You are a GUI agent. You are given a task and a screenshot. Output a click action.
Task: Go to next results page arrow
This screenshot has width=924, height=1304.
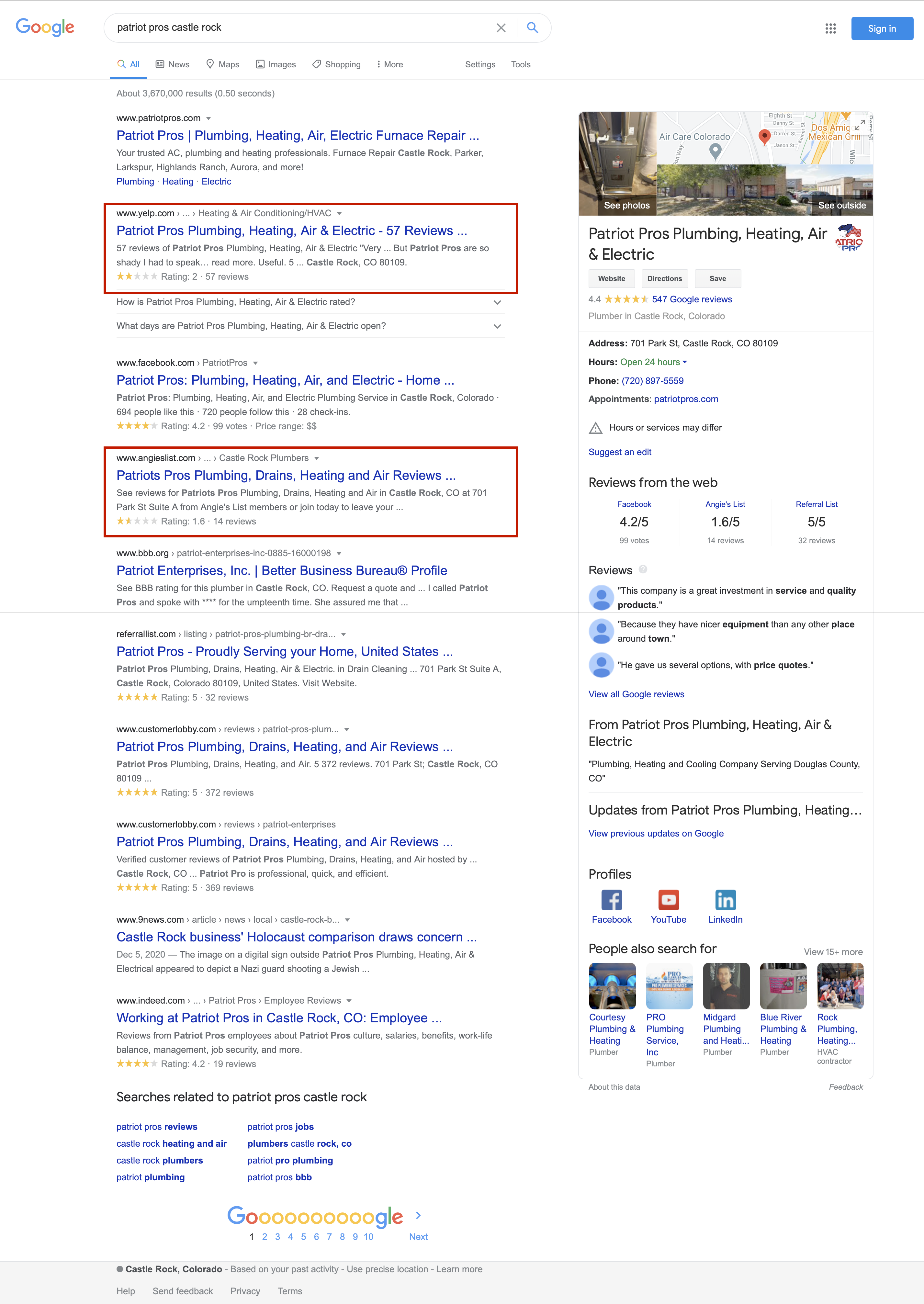pyautogui.click(x=418, y=1215)
